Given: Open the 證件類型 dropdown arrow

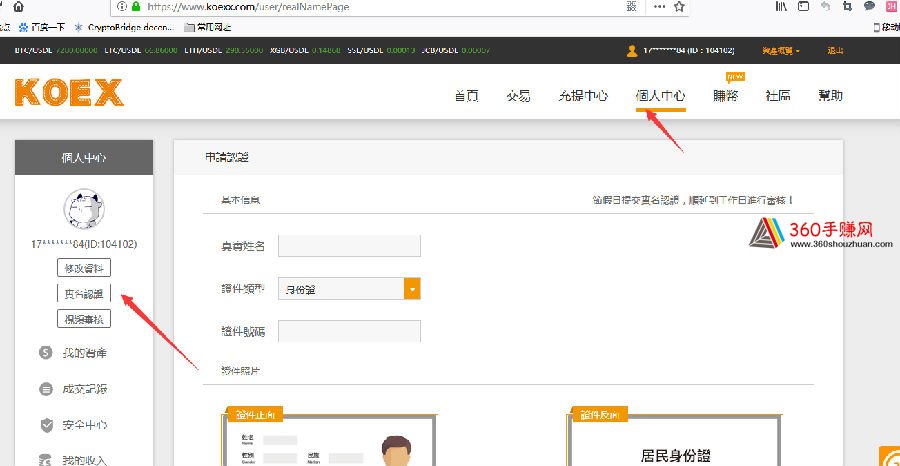Looking at the screenshot, I should [412, 289].
